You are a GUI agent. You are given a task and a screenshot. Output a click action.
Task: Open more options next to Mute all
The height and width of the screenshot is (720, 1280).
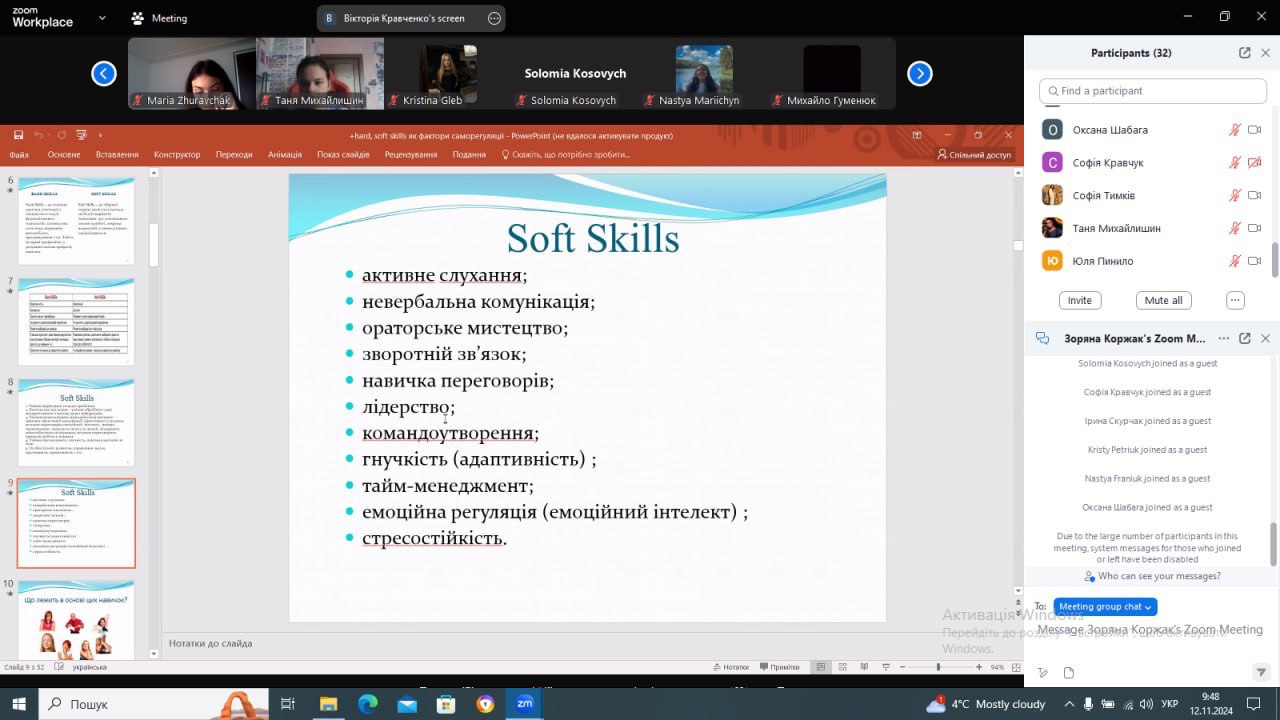(x=1235, y=300)
